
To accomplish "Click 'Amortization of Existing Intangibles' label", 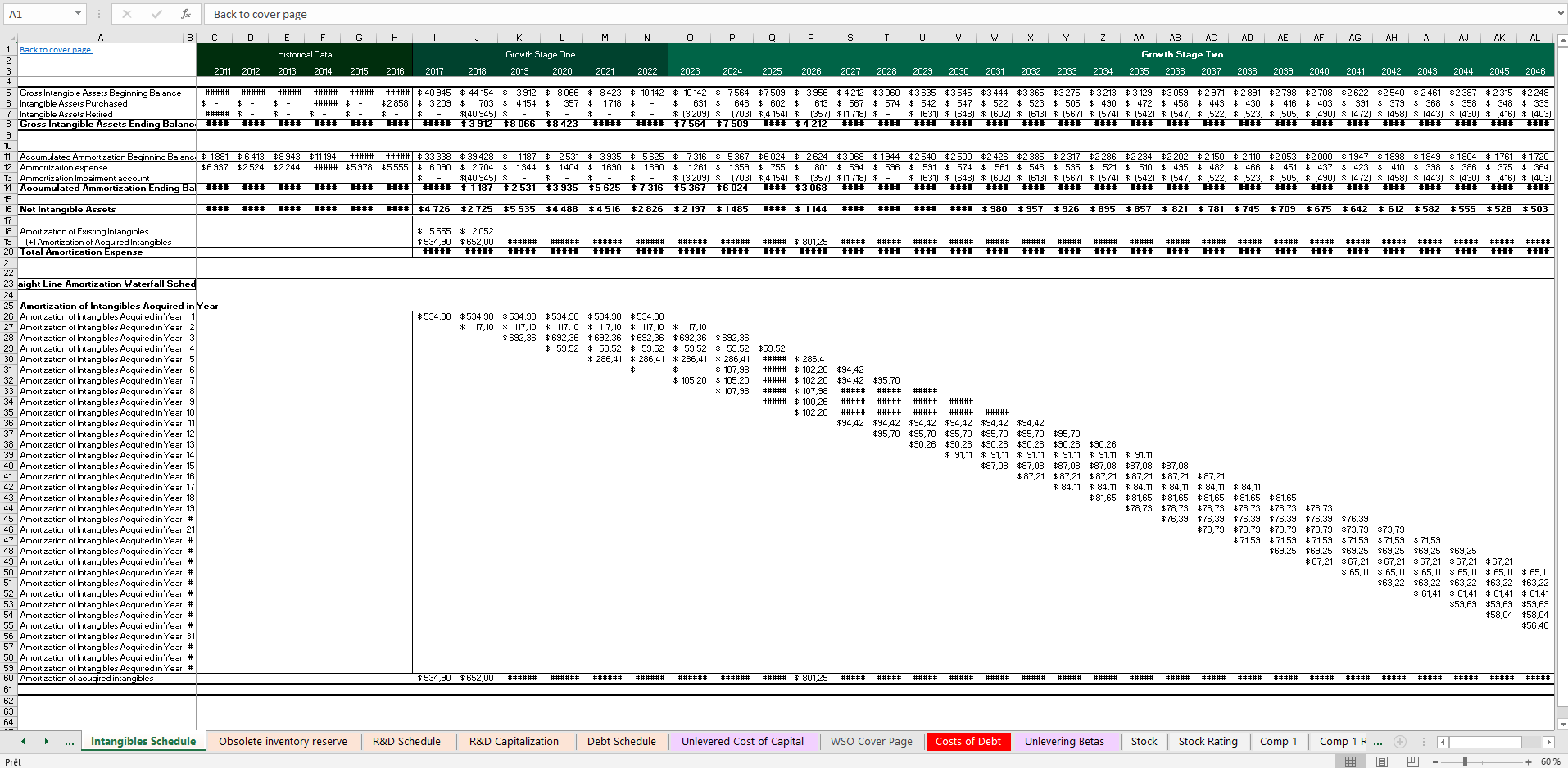I will point(84,231).
